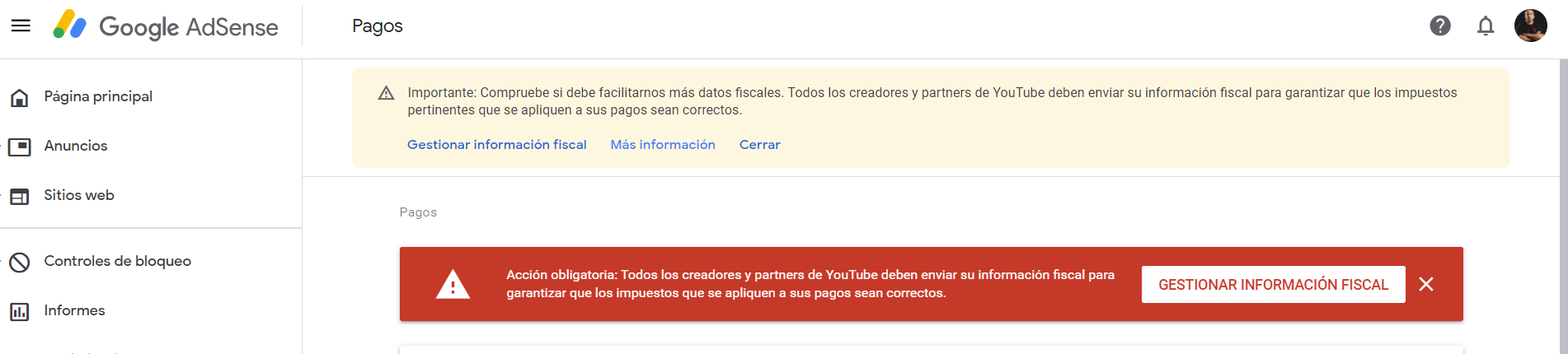Viewport: 1568px width, 354px height.
Task: Open Anuncios in the sidebar
Action: click(x=75, y=146)
